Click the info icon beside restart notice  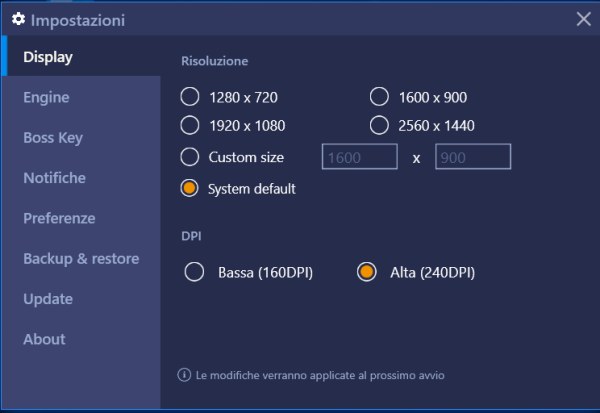184,375
